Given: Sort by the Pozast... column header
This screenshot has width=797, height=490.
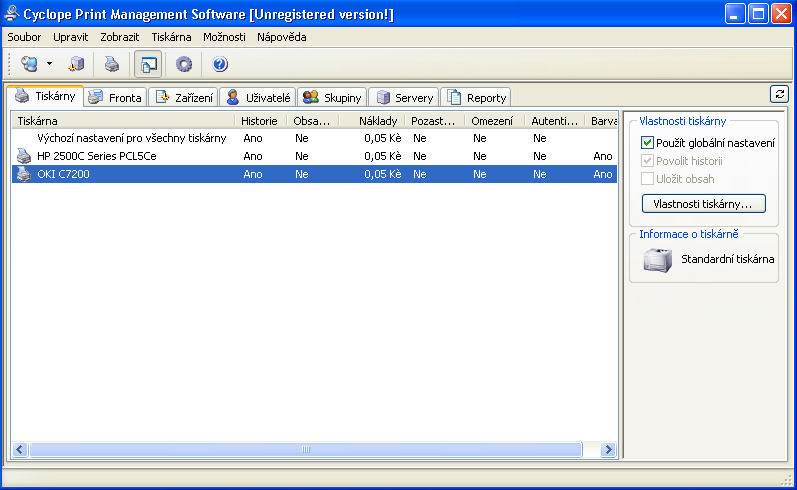Looking at the screenshot, I should coord(435,121).
